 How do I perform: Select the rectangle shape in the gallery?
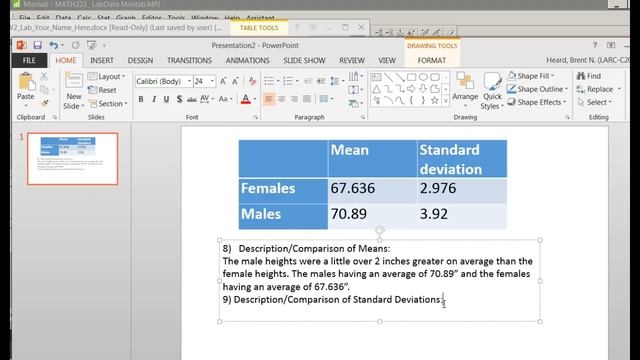(x=411, y=77)
